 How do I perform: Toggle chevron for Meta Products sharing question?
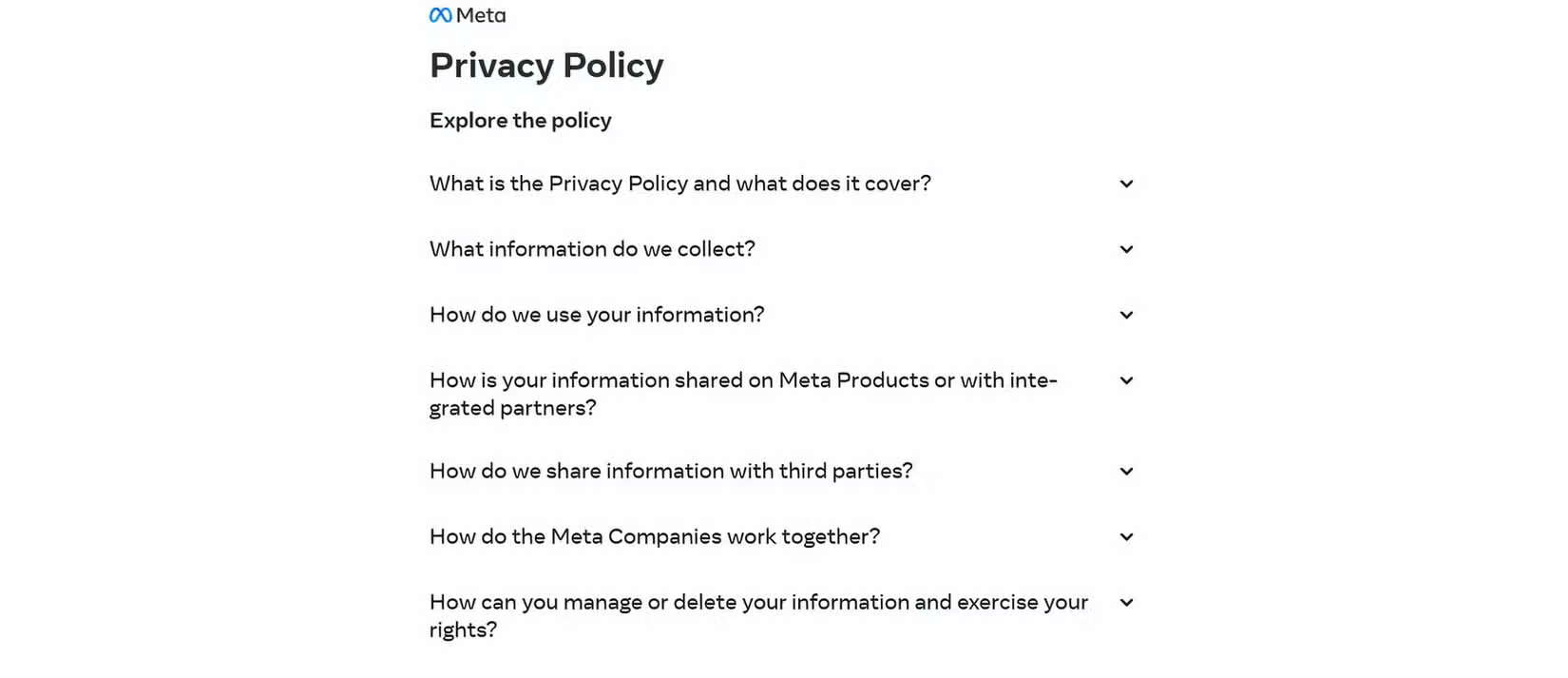click(1126, 380)
